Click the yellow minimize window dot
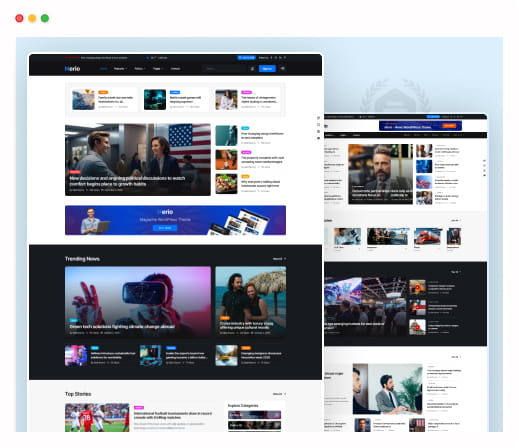Screen dimensions: 519x448 [32, 18]
